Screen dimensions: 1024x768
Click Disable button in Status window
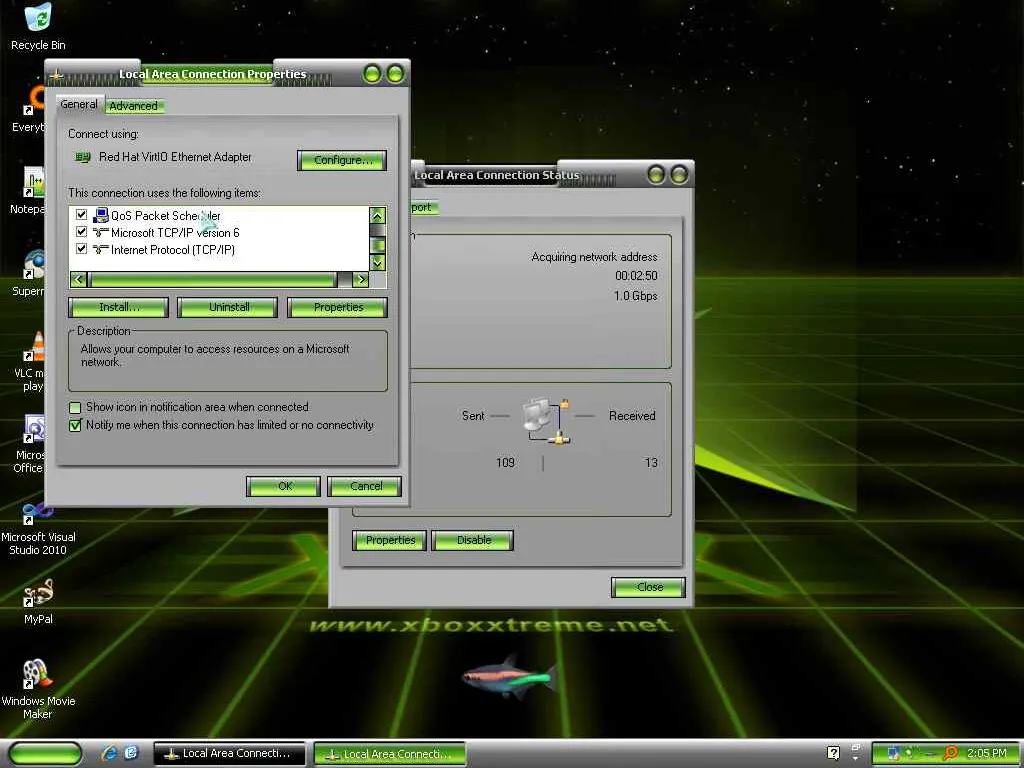[473, 540]
